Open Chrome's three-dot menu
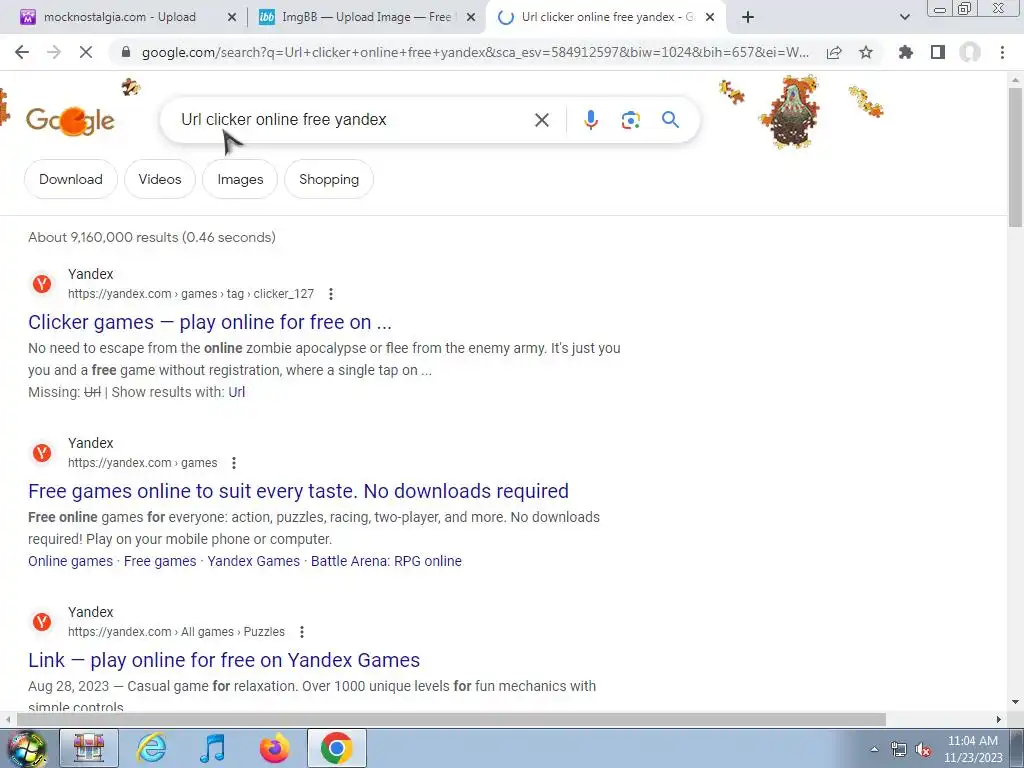This screenshot has width=1024, height=768. pos(1002,52)
